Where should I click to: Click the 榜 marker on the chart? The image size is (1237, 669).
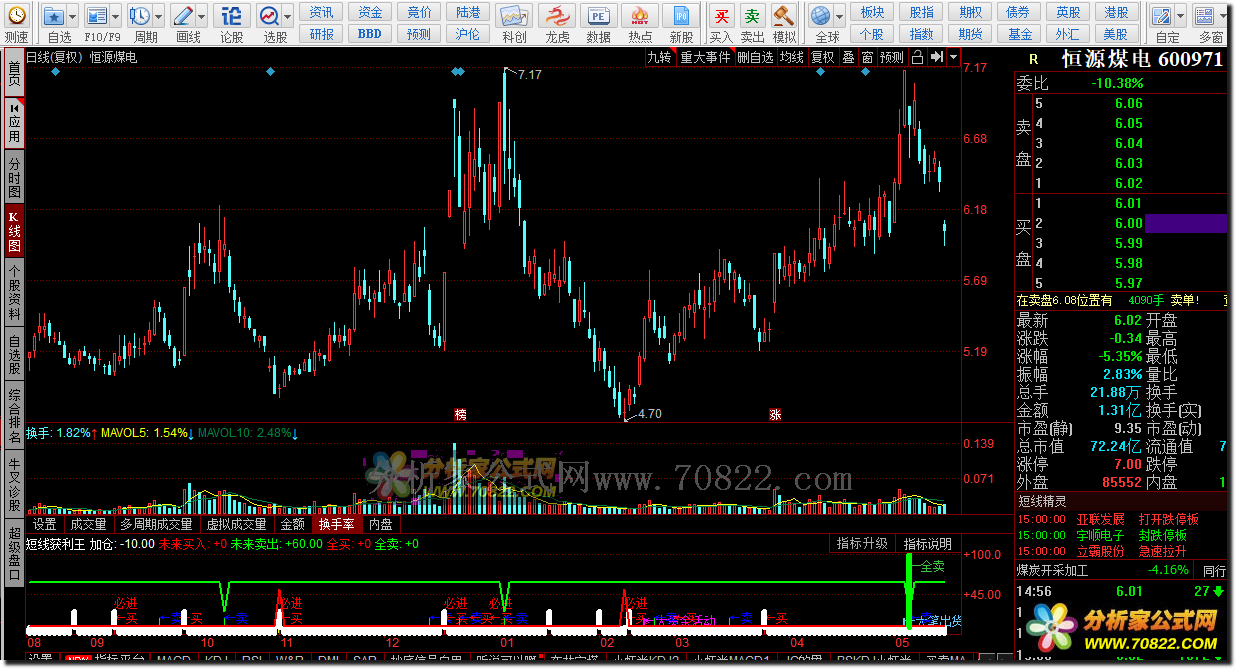460,413
